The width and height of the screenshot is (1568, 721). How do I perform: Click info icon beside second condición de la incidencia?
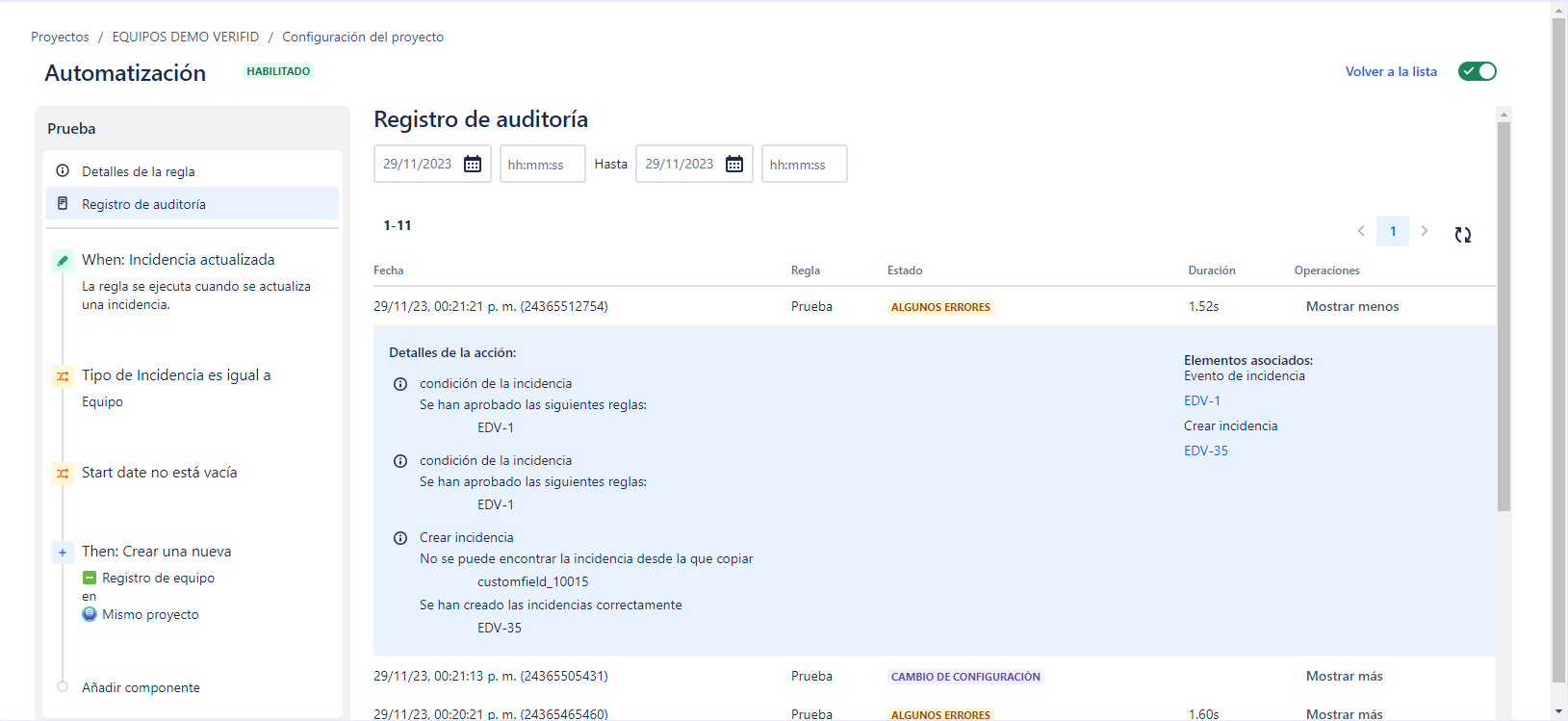[400, 461]
